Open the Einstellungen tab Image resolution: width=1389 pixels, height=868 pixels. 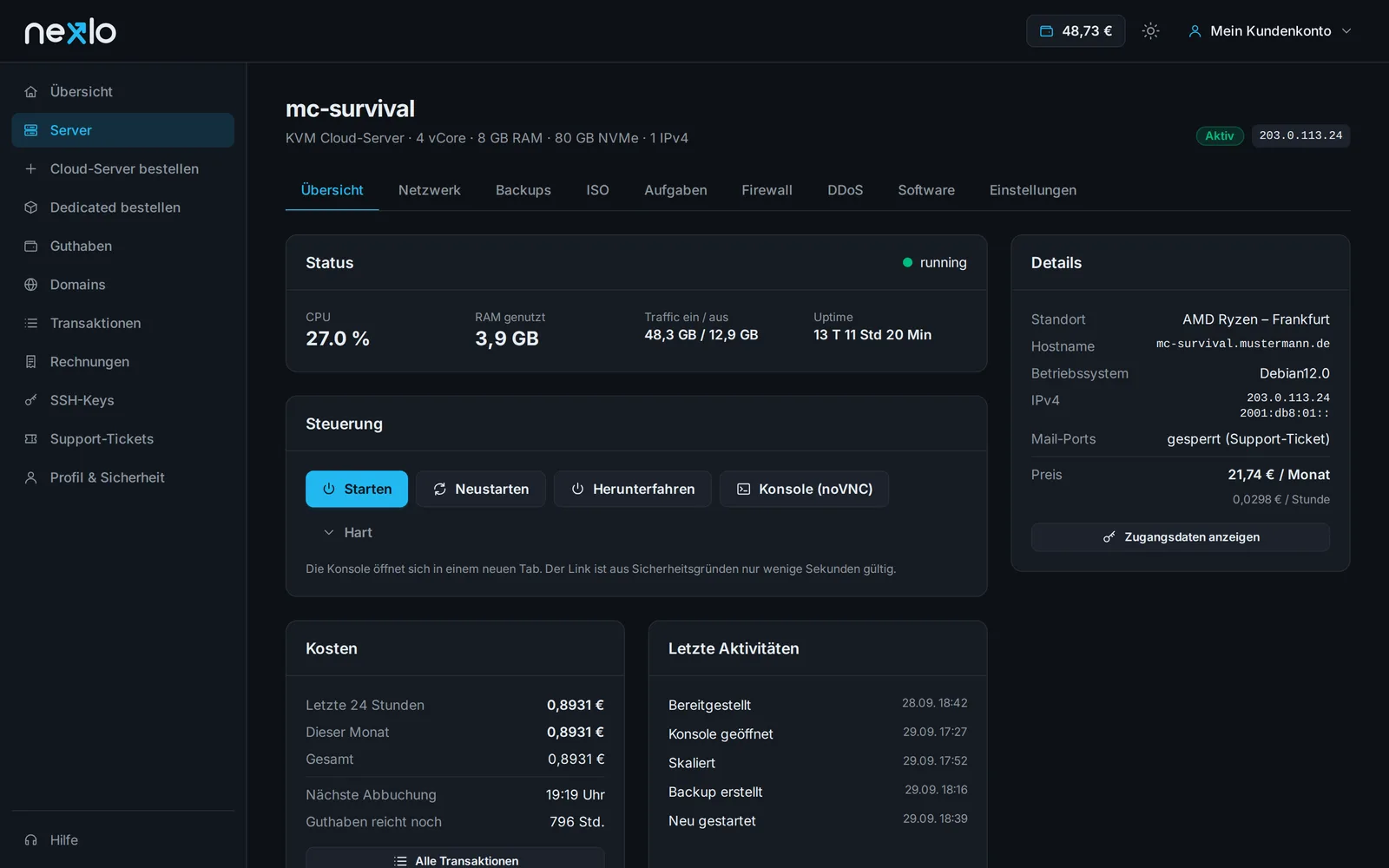(1033, 190)
